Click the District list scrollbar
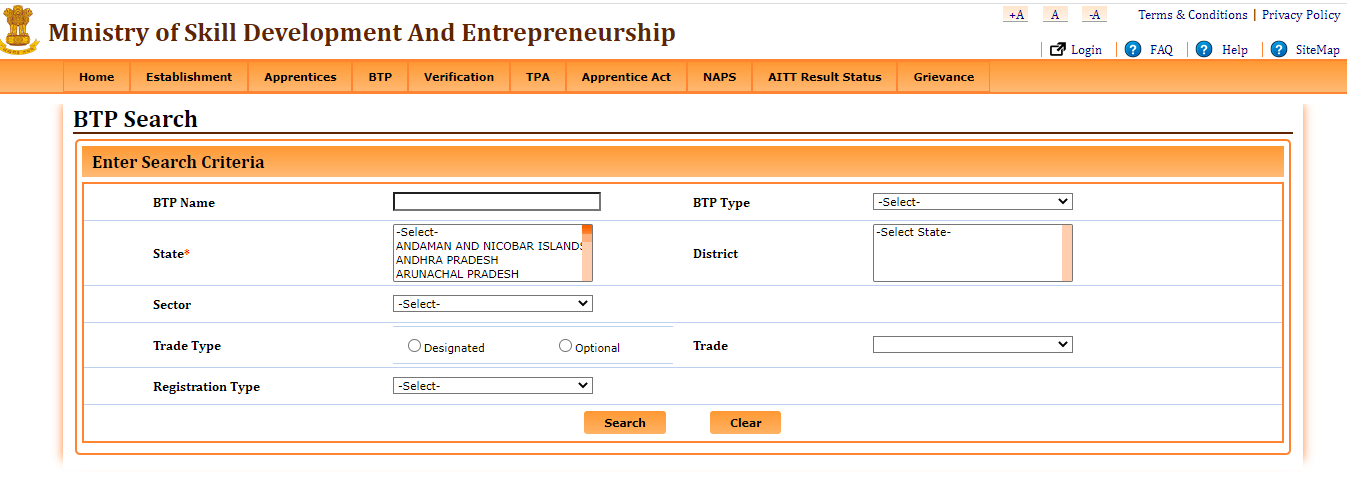This screenshot has height=495, width=1347. tap(1067, 253)
